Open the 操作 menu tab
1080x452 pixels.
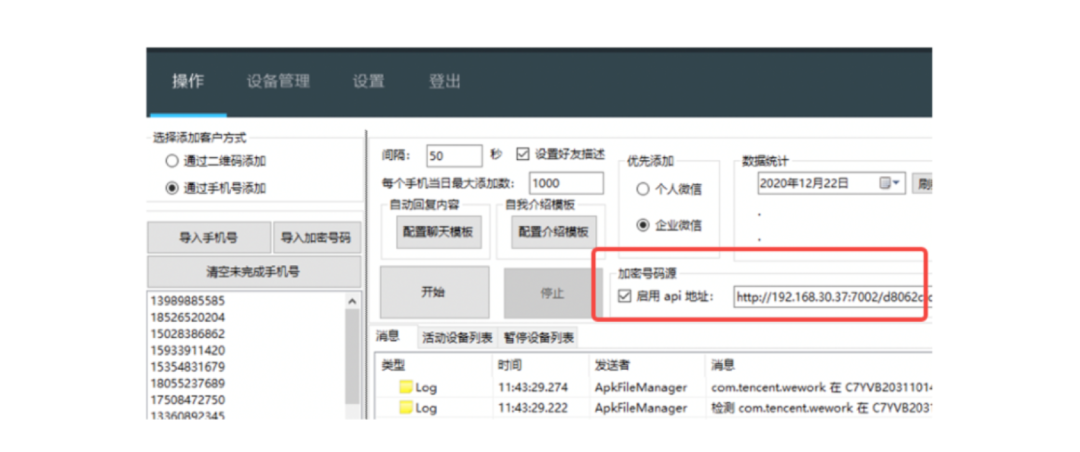[x=188, y=81]
